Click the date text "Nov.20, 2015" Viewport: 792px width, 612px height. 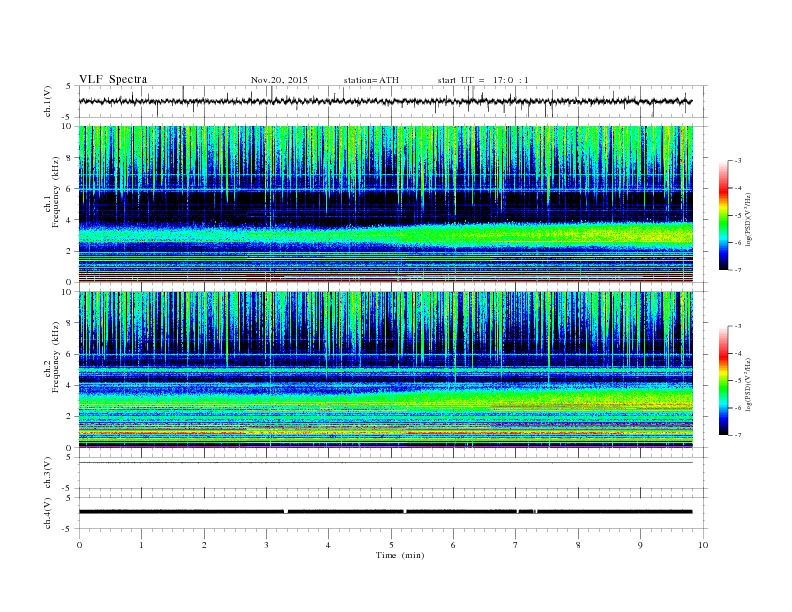pos(279,80)
